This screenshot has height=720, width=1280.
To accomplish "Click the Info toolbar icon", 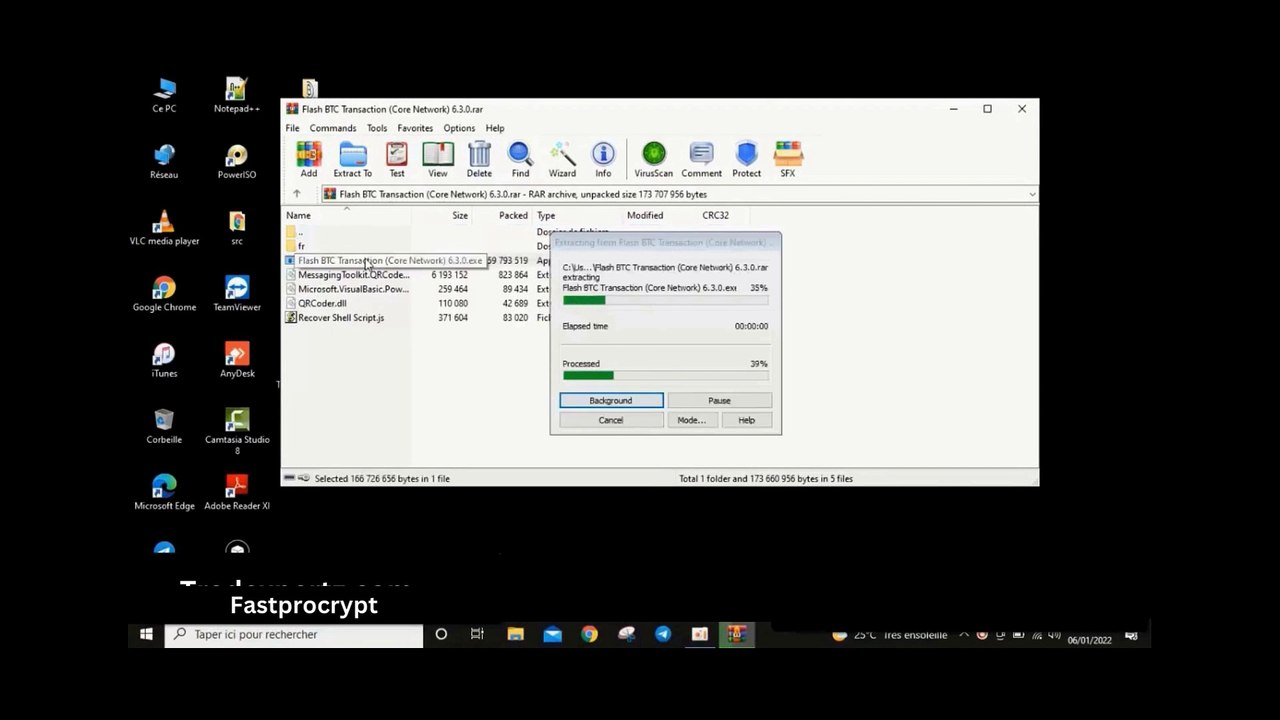I will click(x=603, y=159).
